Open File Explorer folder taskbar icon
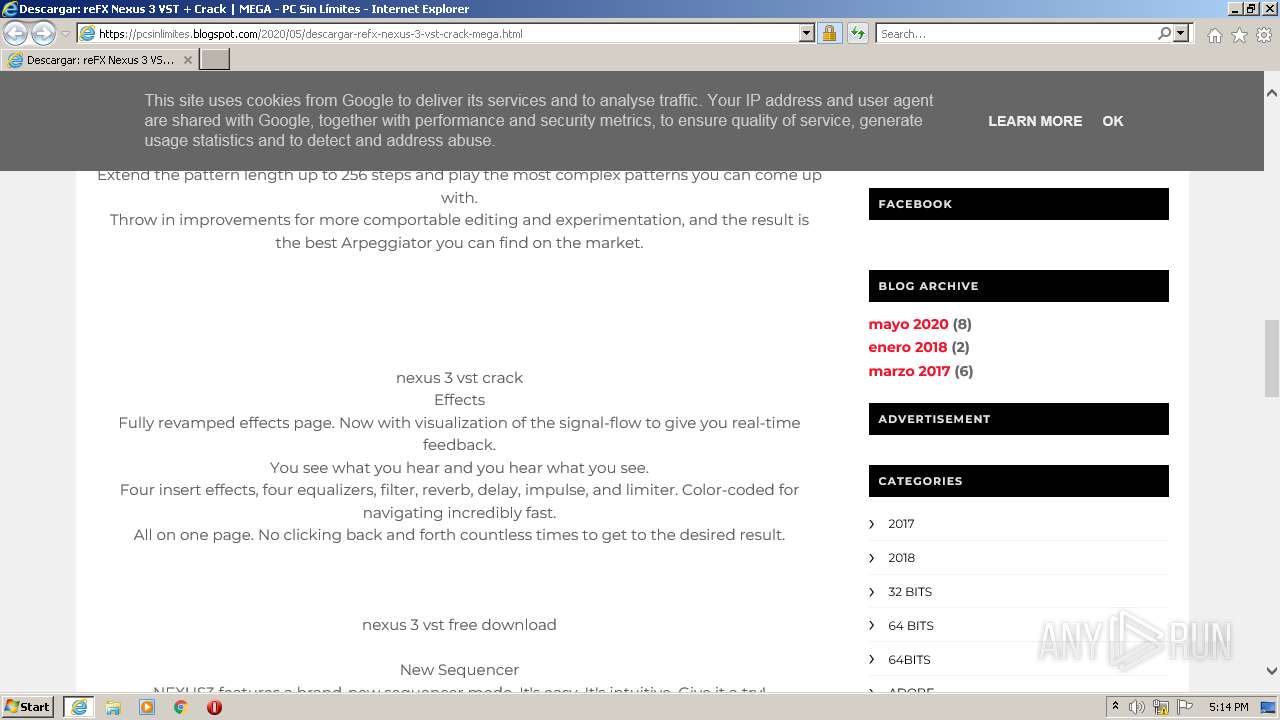 pyautogui.click(x=113, y=707)
